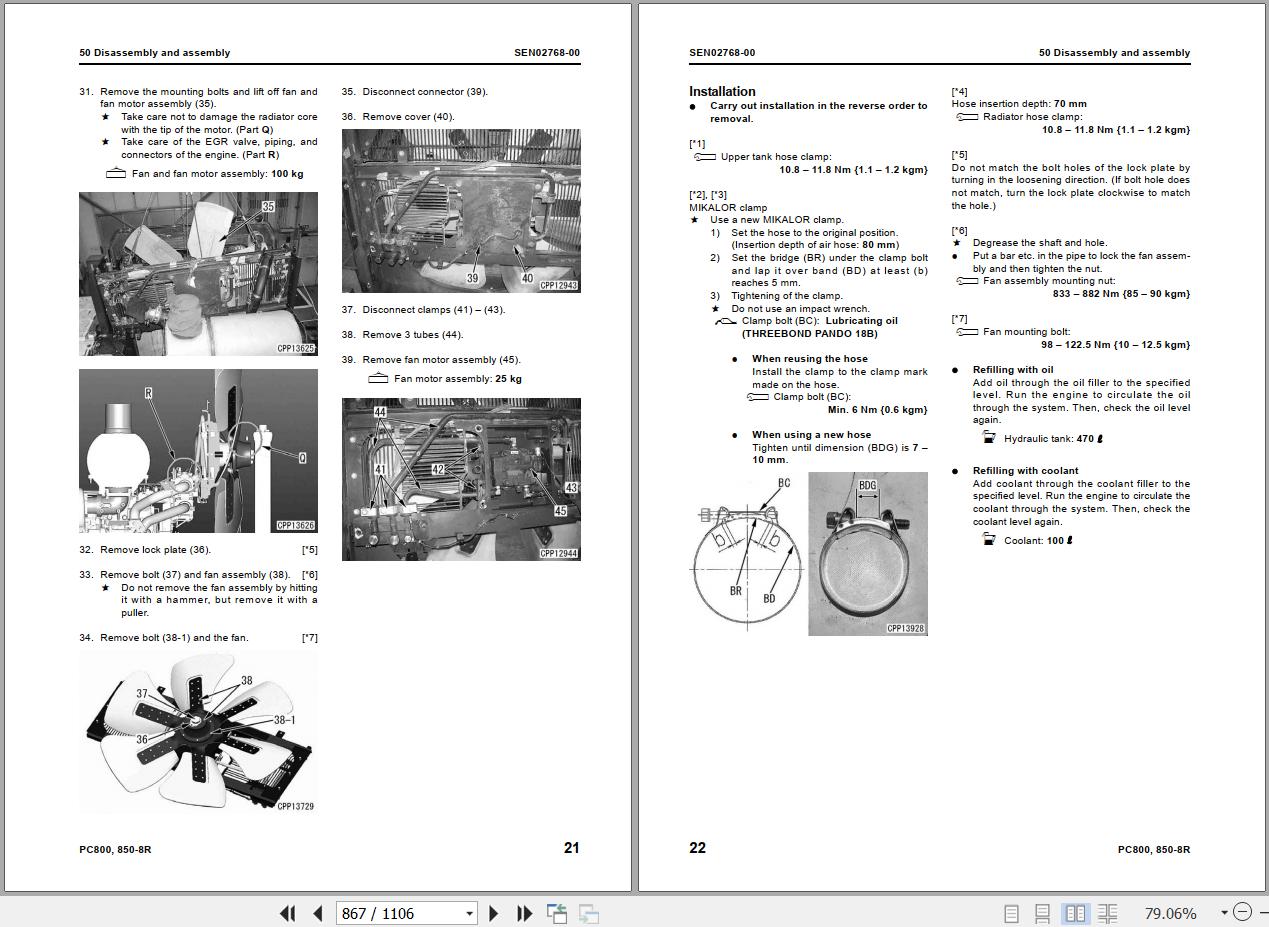This screenshot has height=927, width=1269.
Task: Click the 79.06% zoom value
Action: 1170,913
